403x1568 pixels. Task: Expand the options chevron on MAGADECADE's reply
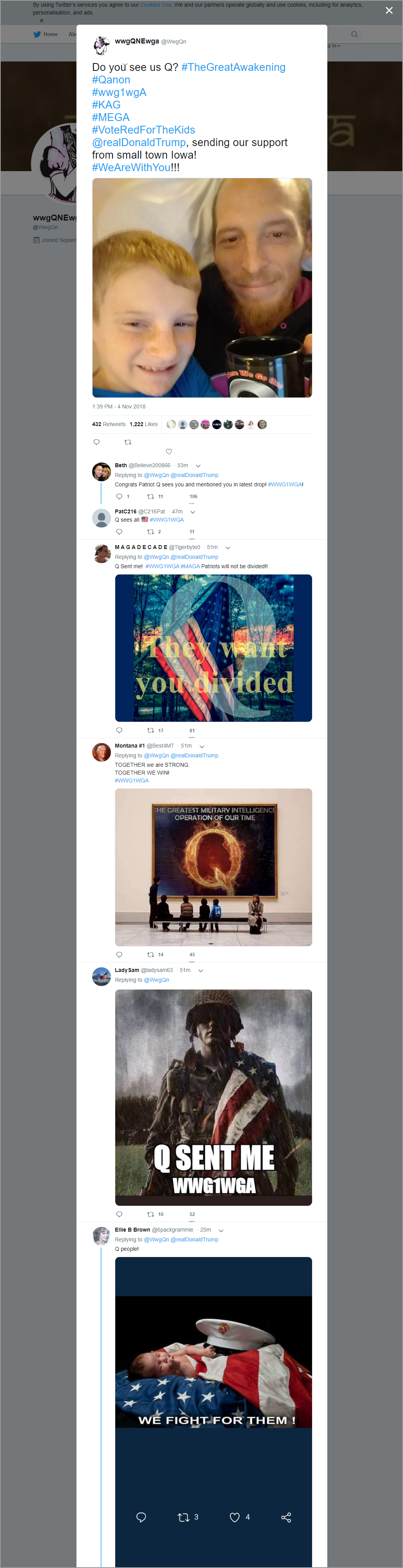[x=227, y=547]
